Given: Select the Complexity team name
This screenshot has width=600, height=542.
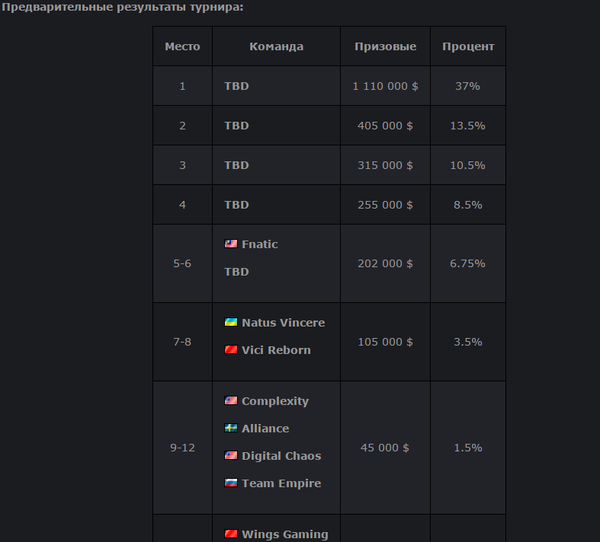Looking at the screenshot, I should coord(275,401).
